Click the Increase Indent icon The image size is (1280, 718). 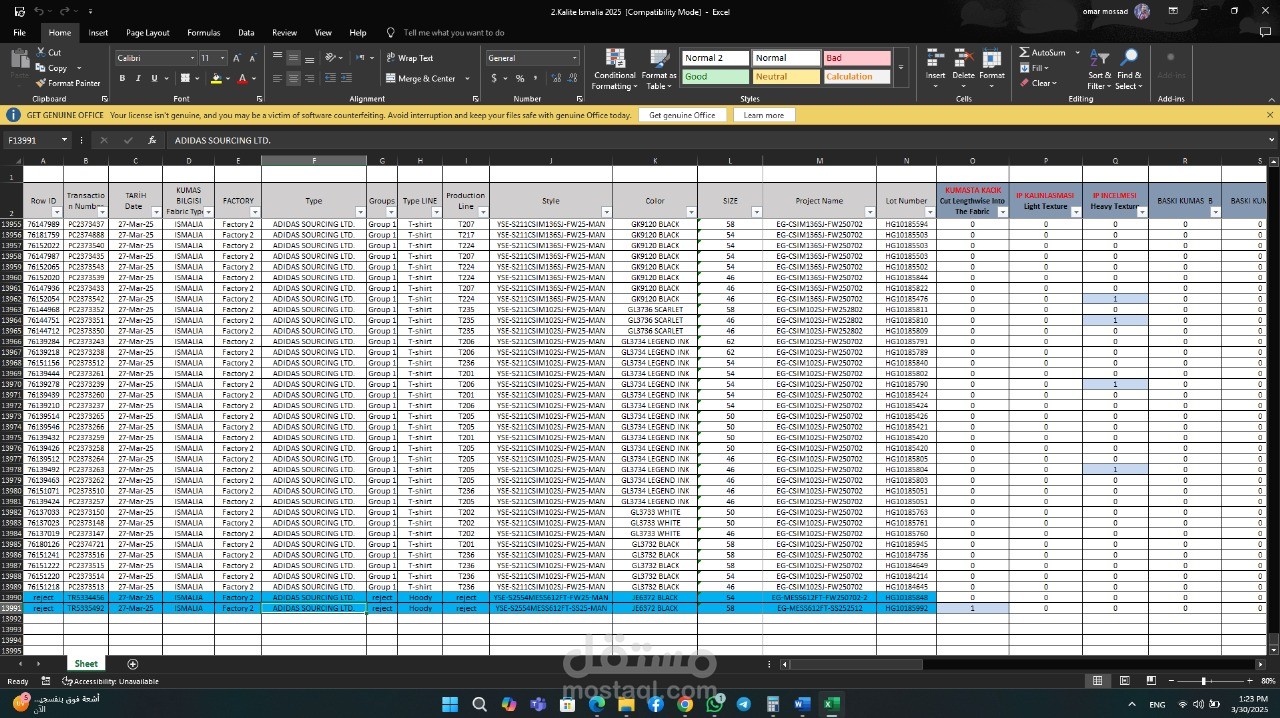(x=347, y=78)
